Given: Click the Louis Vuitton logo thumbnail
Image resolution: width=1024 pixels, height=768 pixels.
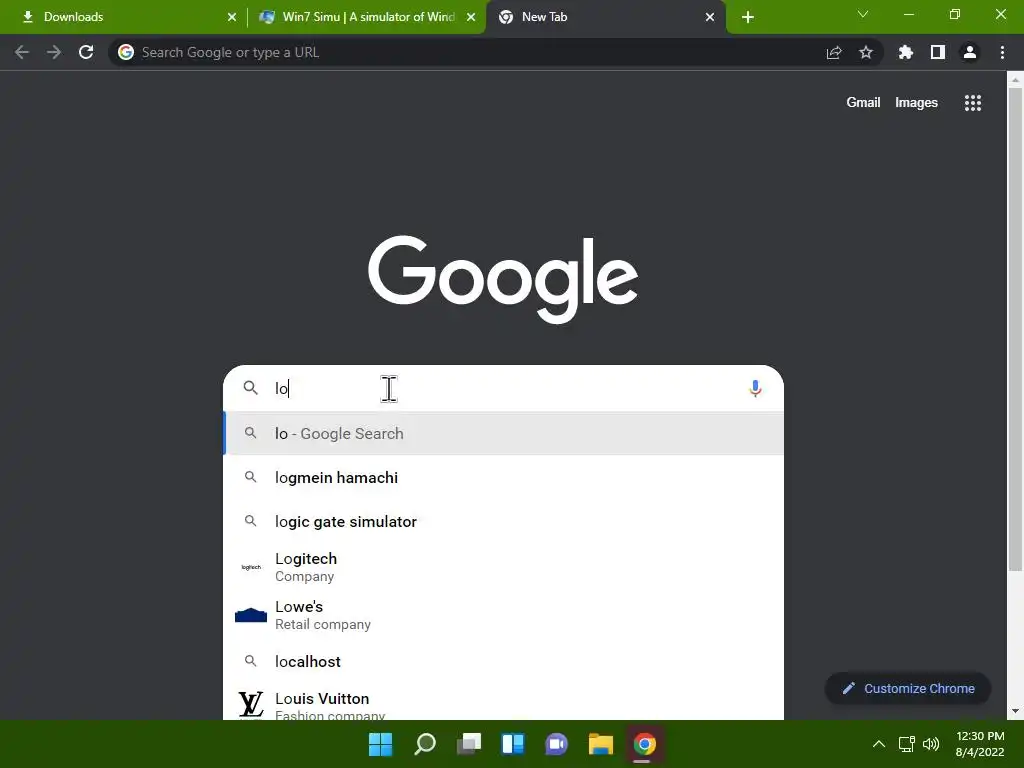Looking at the screenshot, I should [251, 705].
